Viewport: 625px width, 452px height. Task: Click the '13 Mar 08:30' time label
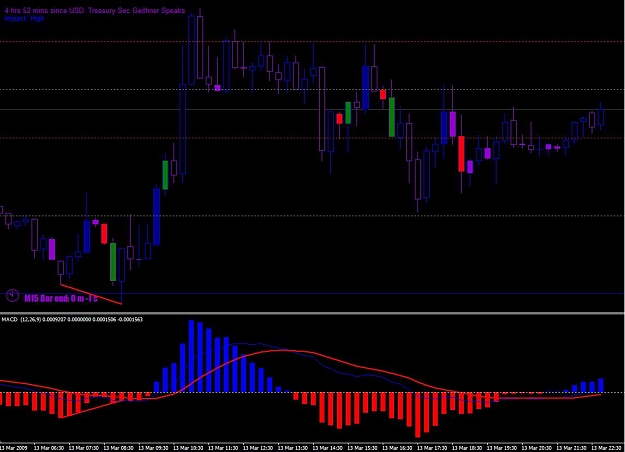pos(118,448)
